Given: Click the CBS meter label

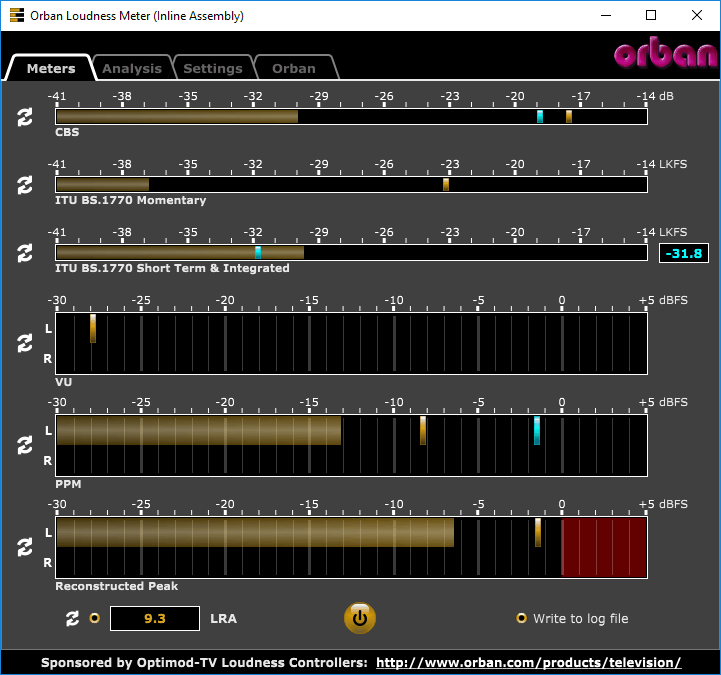Looking at the screenshot, I should 67,132.
